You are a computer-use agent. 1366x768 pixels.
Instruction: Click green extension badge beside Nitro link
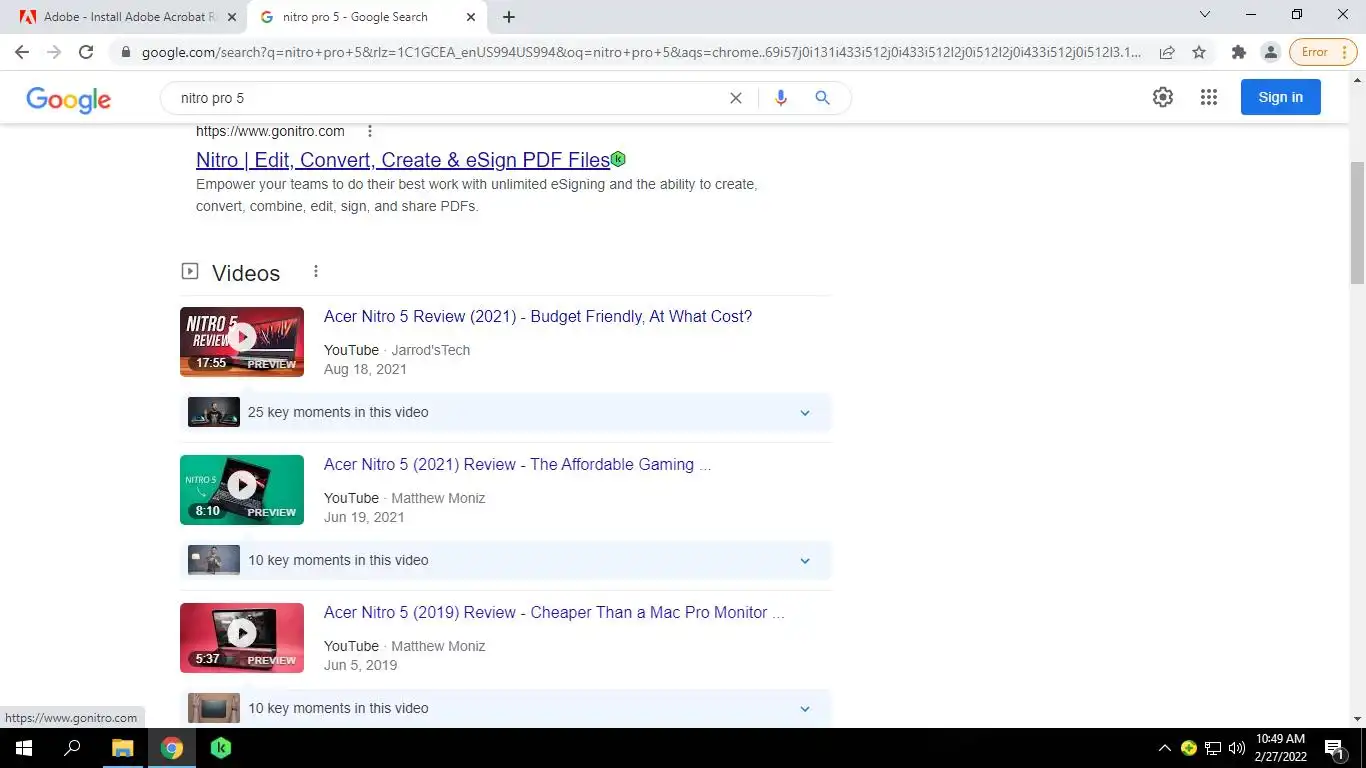[x=618, y=159]
